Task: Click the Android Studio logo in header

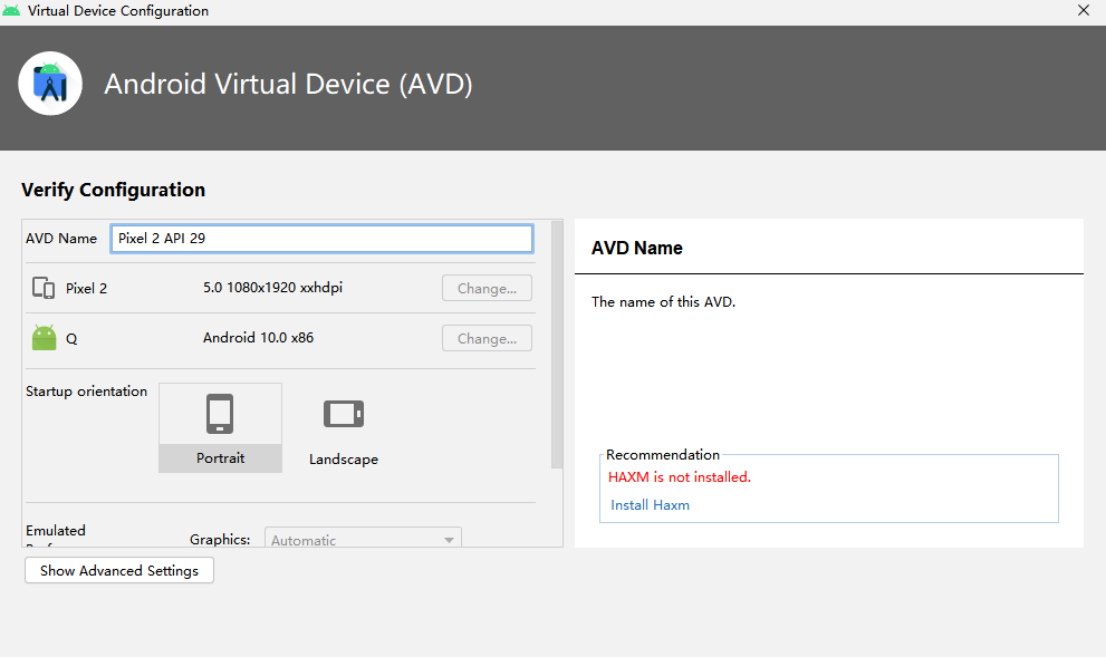Action: 50,83
